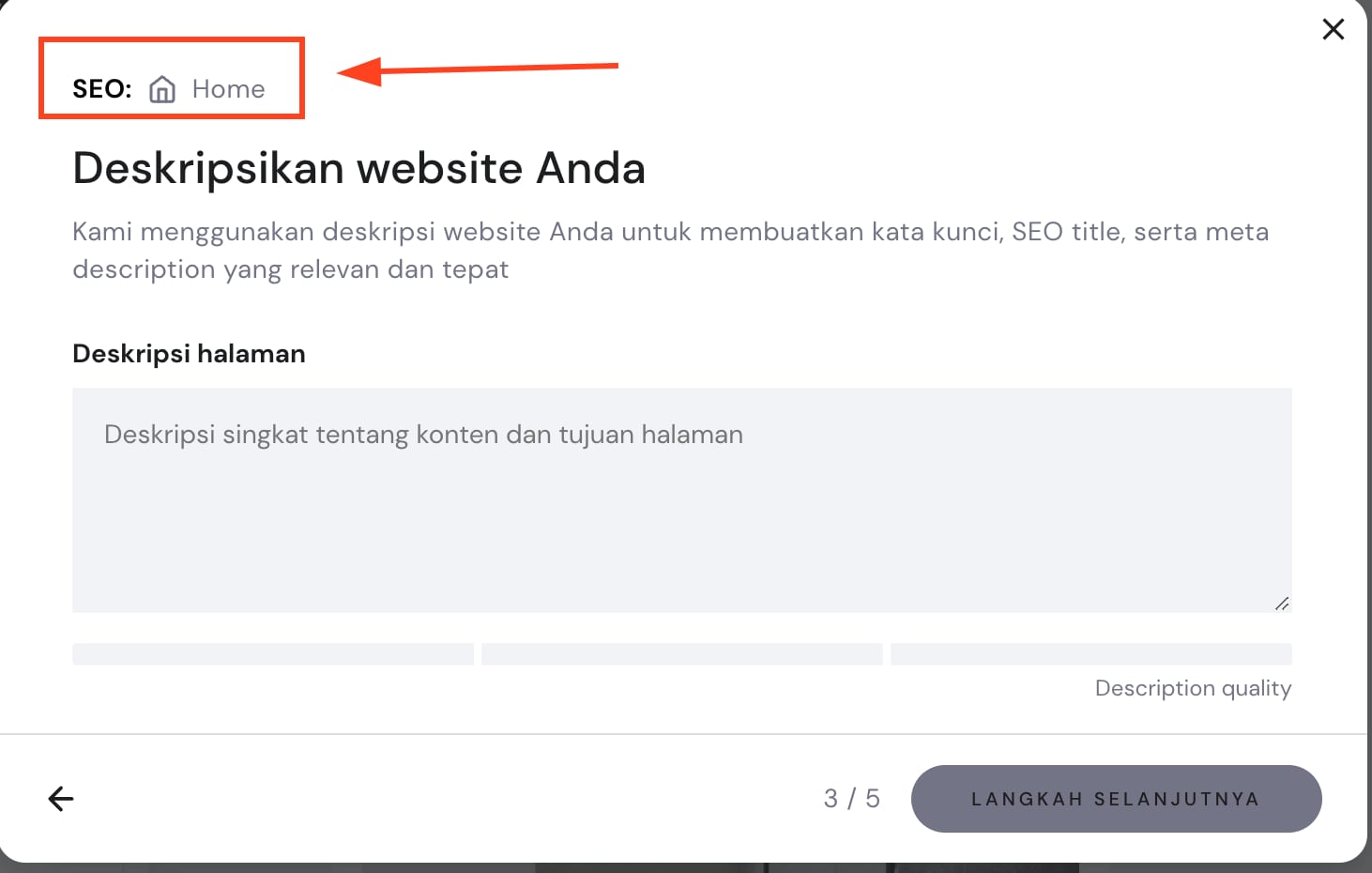Click the divider line above the footer
The image size is (1372, 873).
(x=683, y=734)
